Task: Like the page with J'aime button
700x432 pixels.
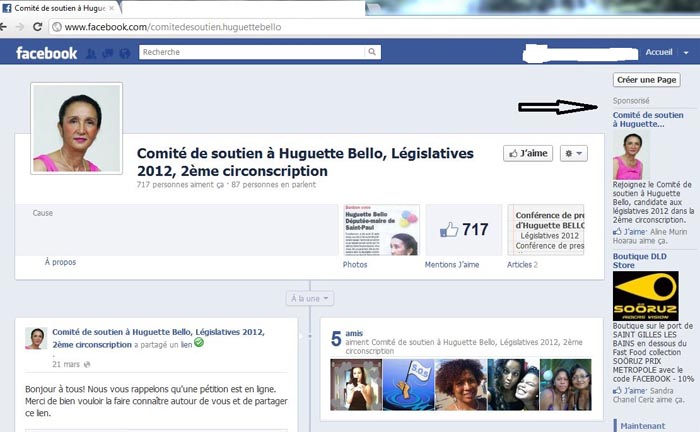Action: [x=528, y=153]
